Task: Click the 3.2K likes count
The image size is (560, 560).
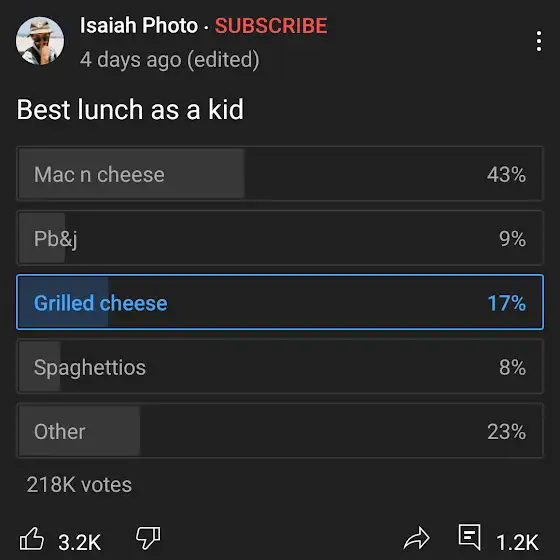Action: click(x=80, y=542)
